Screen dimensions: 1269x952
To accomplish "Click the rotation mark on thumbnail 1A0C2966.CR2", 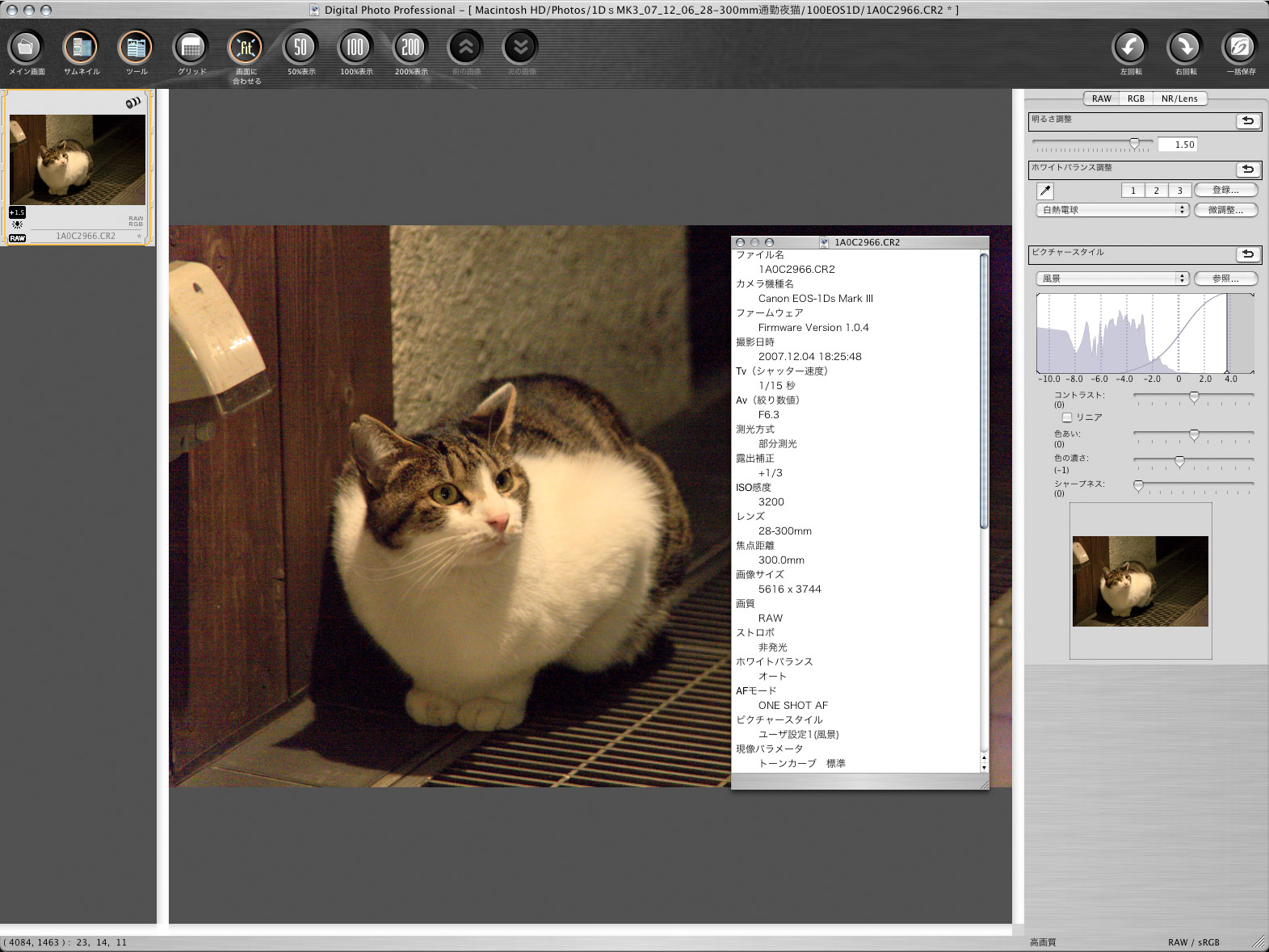I will click(x=133, y=103).
